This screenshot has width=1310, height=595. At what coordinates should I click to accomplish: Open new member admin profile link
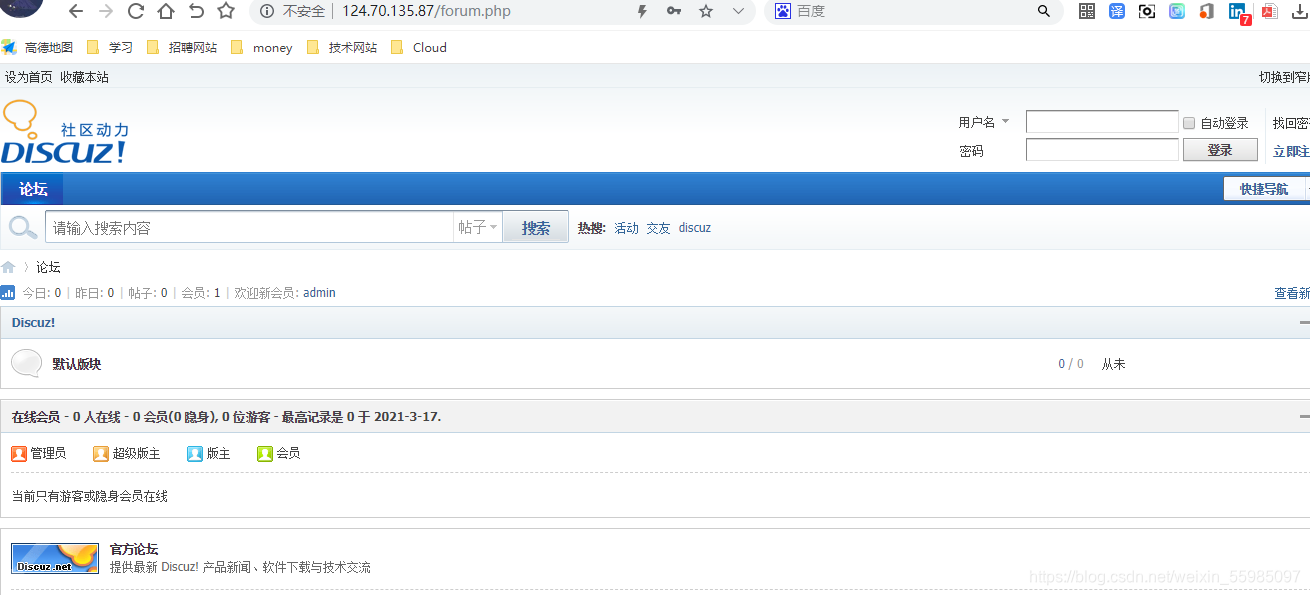tap(319, 293)
